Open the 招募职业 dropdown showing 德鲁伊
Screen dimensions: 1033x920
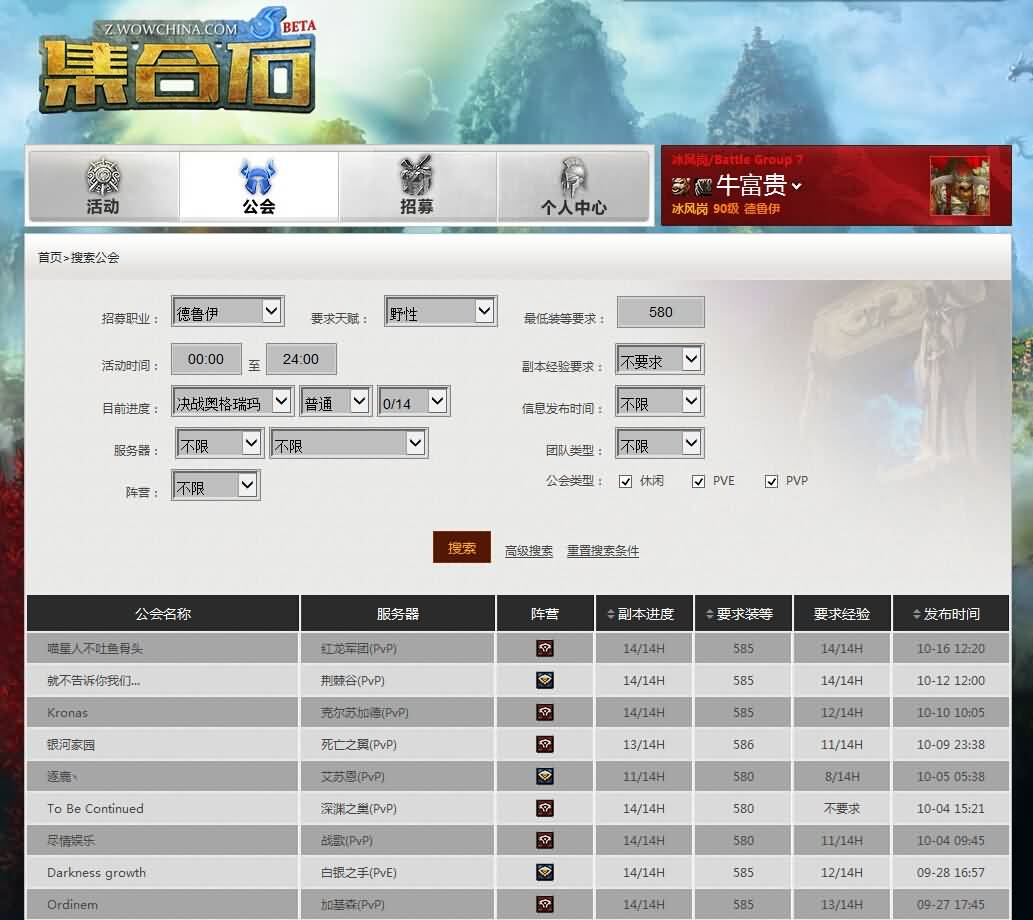pyautogui.click(x=228, y=312)
